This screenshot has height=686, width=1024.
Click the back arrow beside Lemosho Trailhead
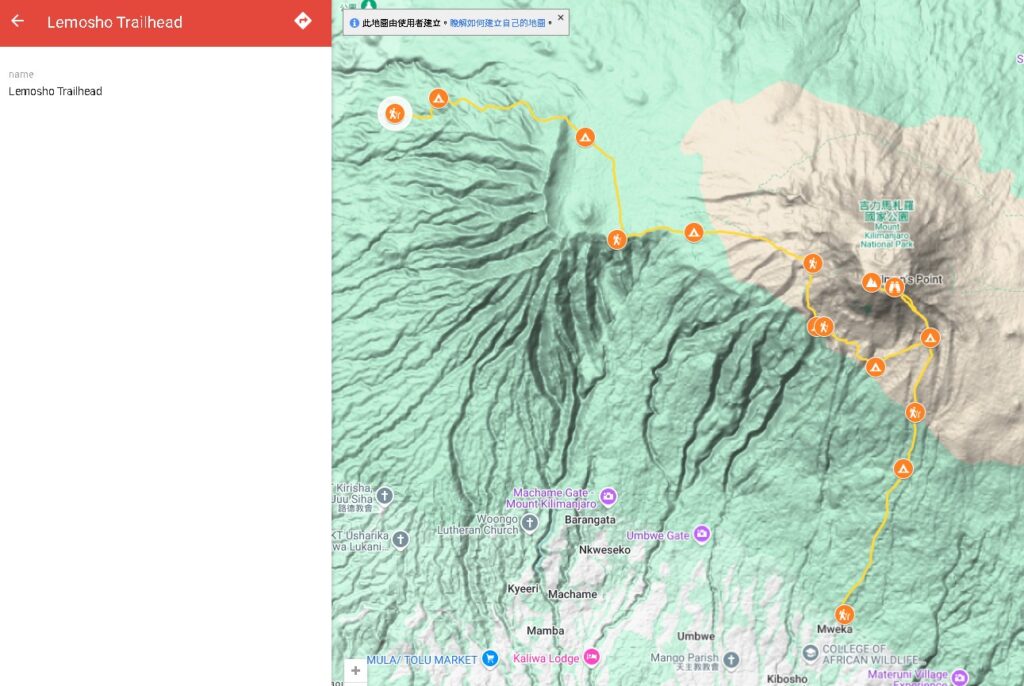click(18, 21)
